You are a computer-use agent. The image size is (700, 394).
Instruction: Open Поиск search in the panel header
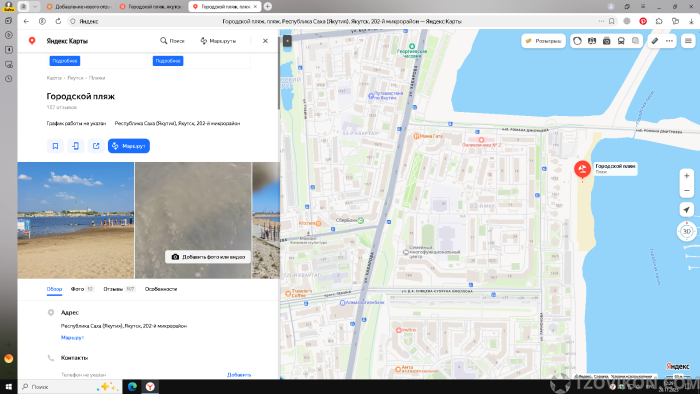coord(172,41)
